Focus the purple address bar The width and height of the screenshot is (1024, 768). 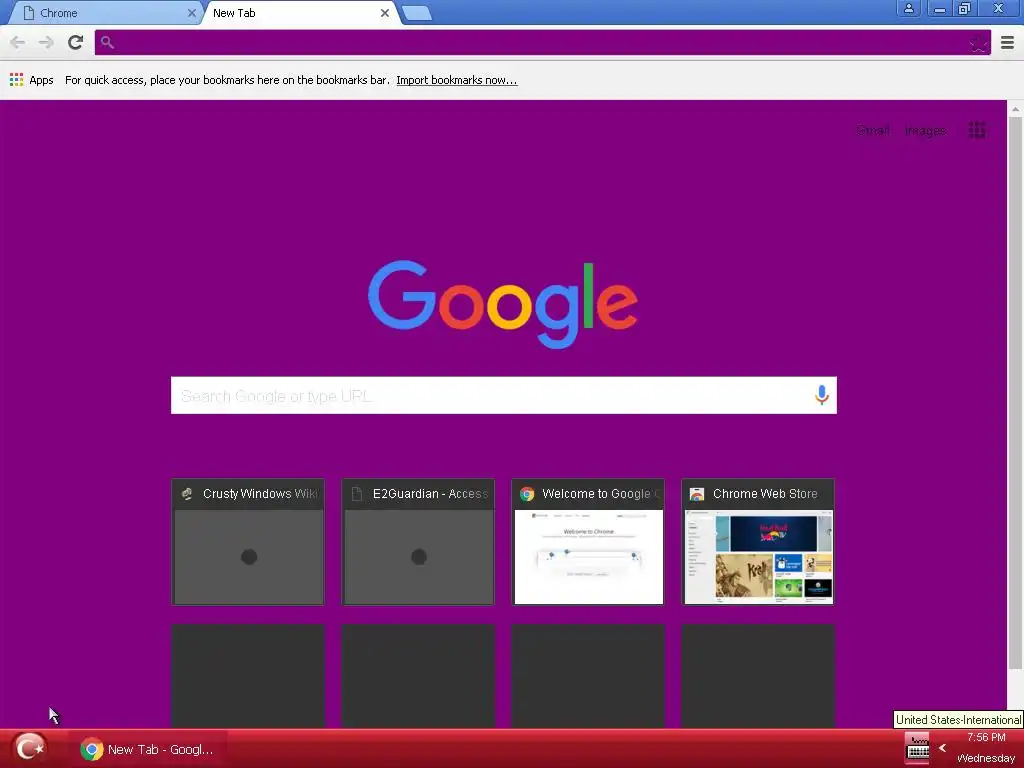(542, 43)
